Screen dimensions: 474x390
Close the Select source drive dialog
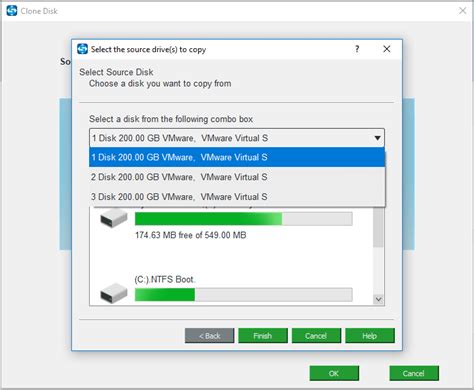(x=387, y=49)
